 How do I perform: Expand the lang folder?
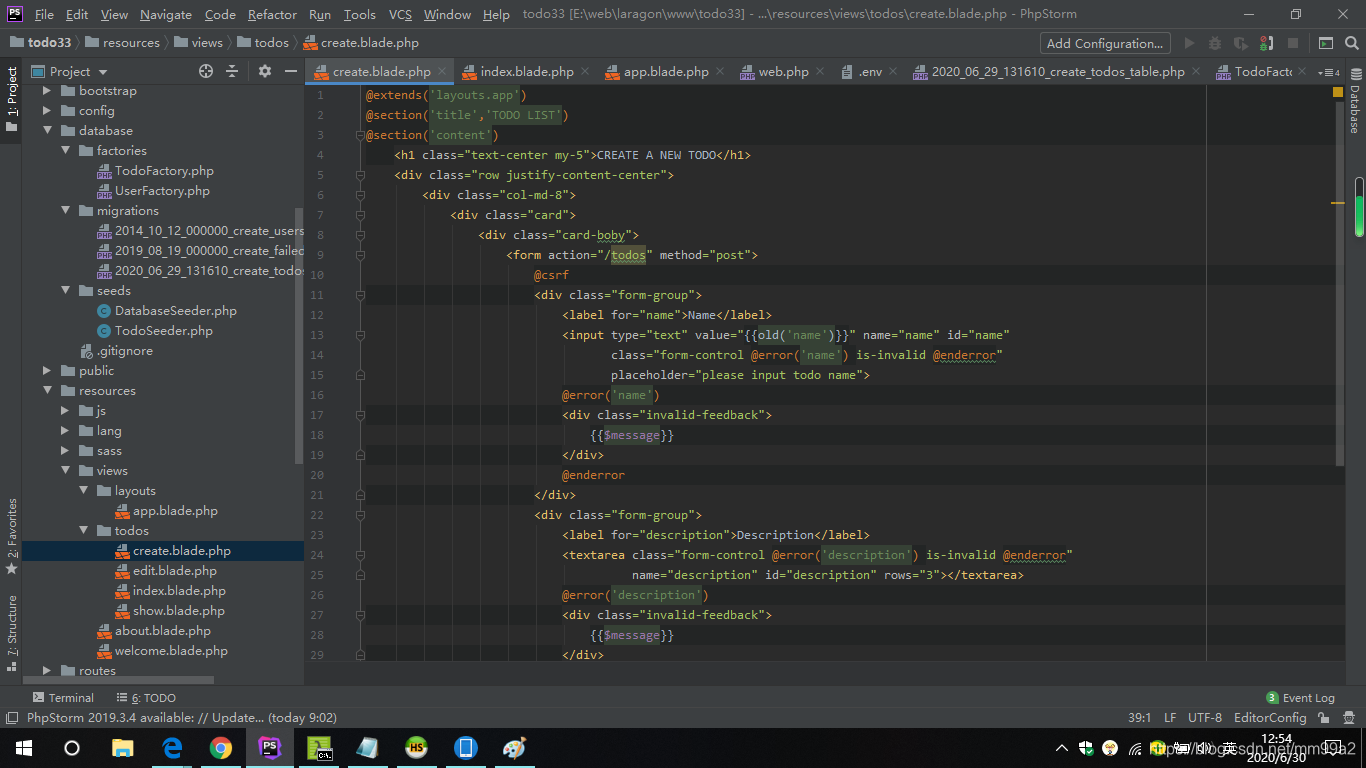(x=65, y=431)
